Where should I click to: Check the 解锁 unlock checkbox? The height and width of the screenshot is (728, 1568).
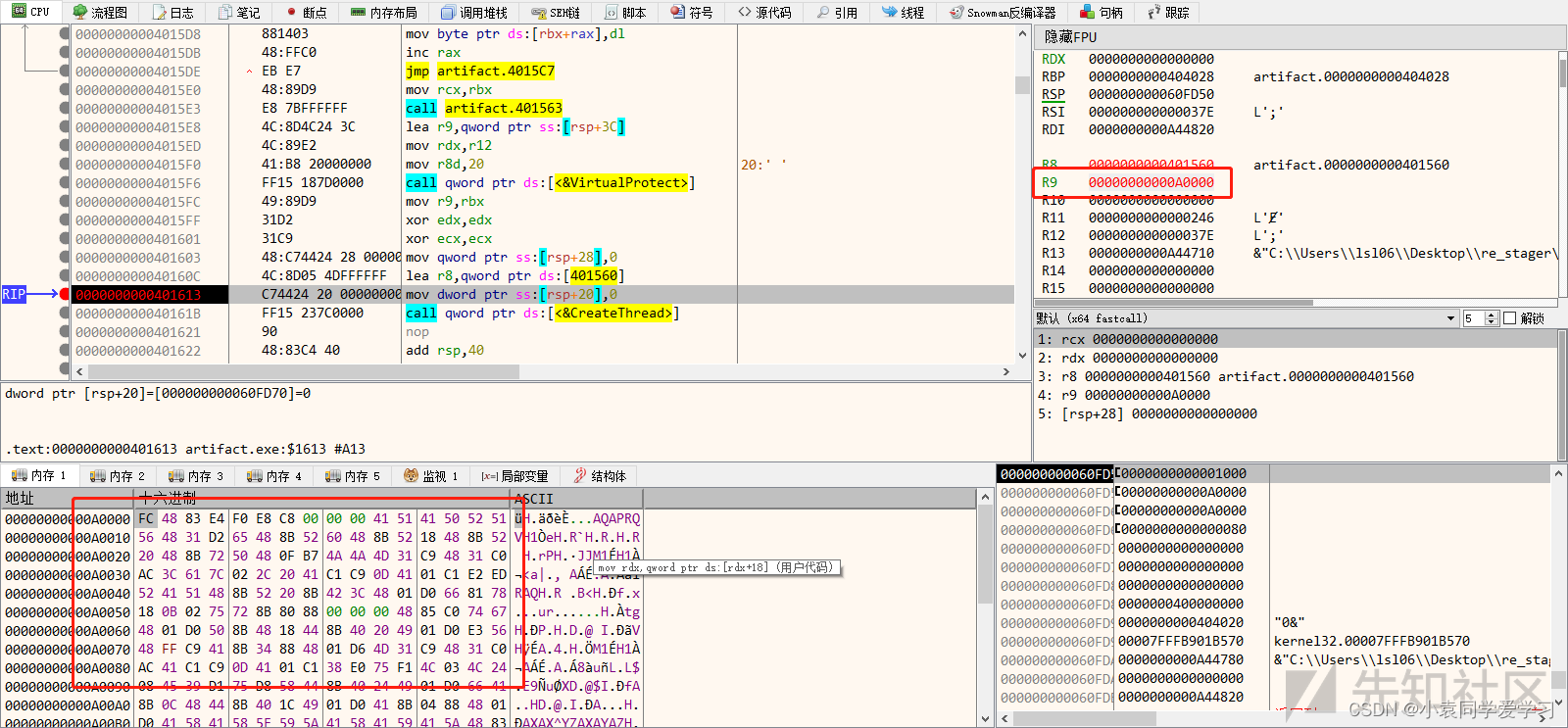tap(1510, 317)
